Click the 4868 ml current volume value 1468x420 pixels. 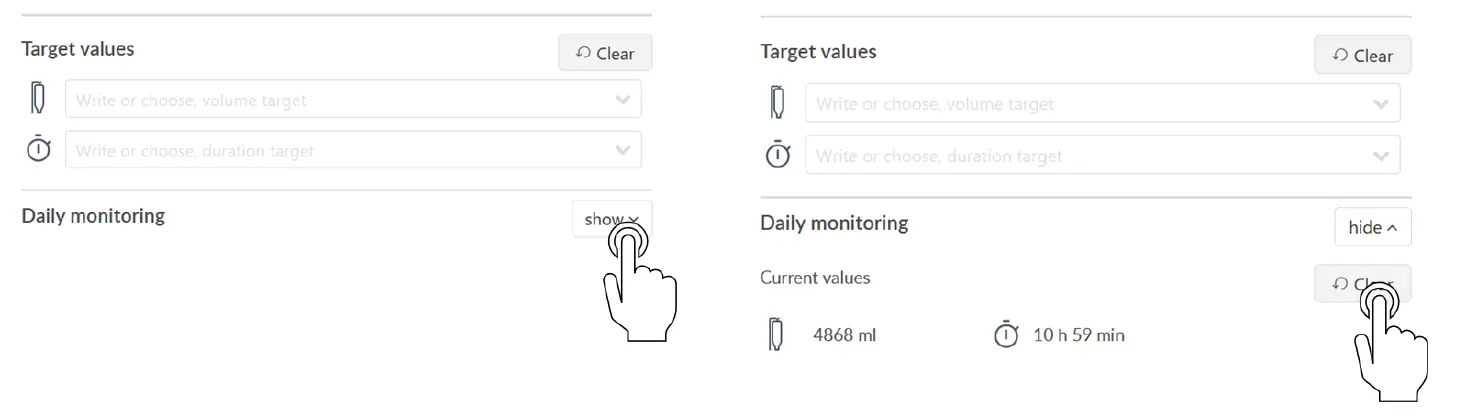pyautogui.click(x=844, y=335)
